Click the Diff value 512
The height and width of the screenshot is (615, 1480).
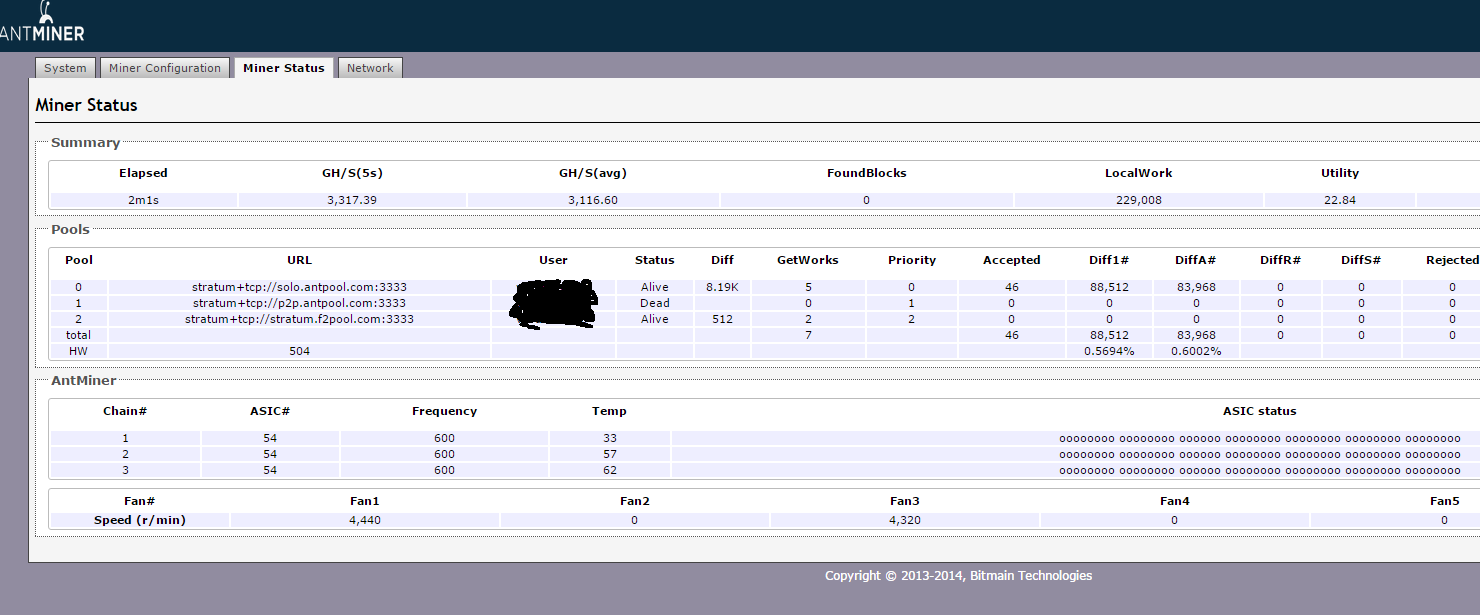[722, 319]
